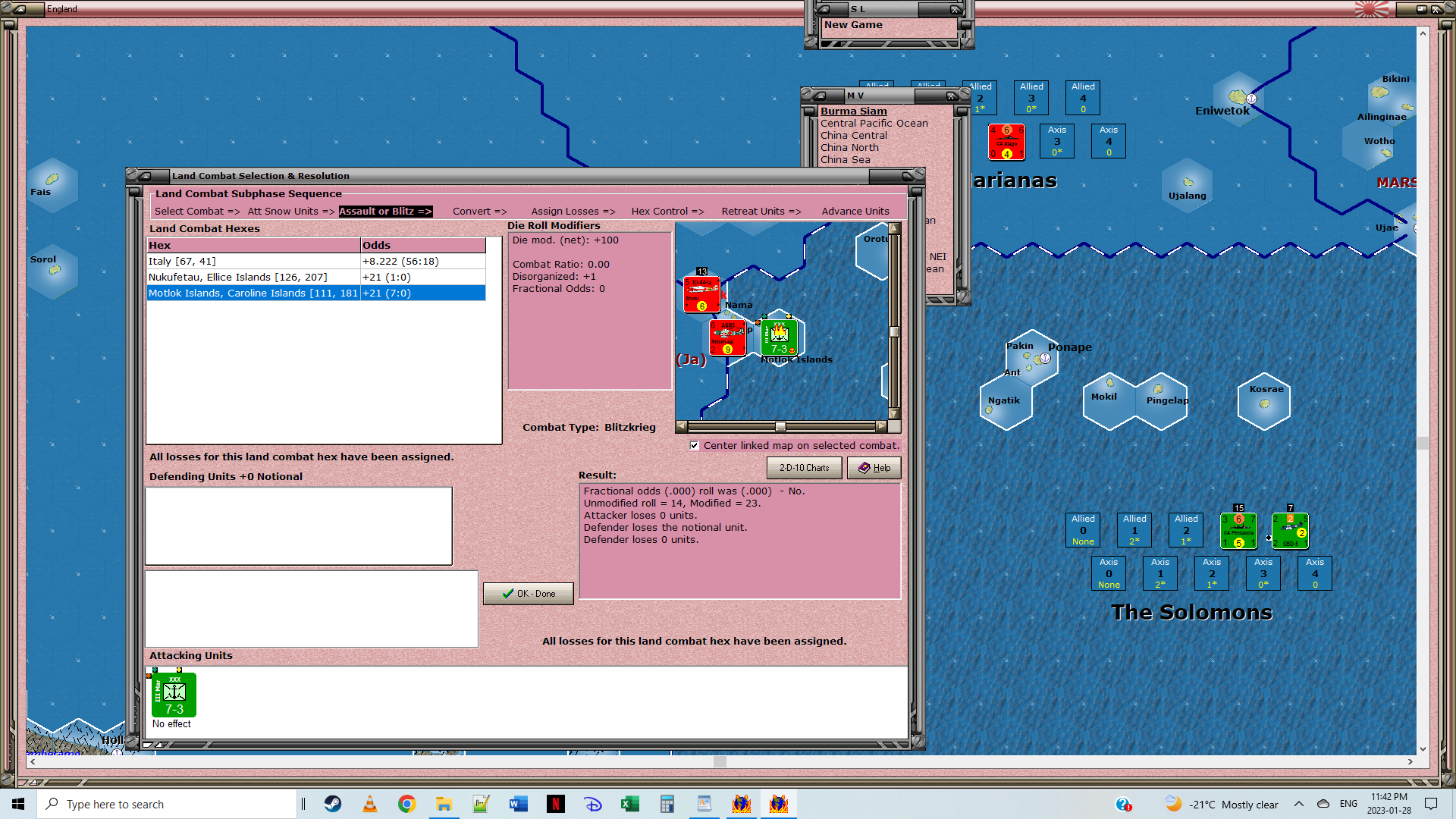Choose Burma Siam in map list
This screenshot has height=819, width=1456.
[x=853, y=111]
